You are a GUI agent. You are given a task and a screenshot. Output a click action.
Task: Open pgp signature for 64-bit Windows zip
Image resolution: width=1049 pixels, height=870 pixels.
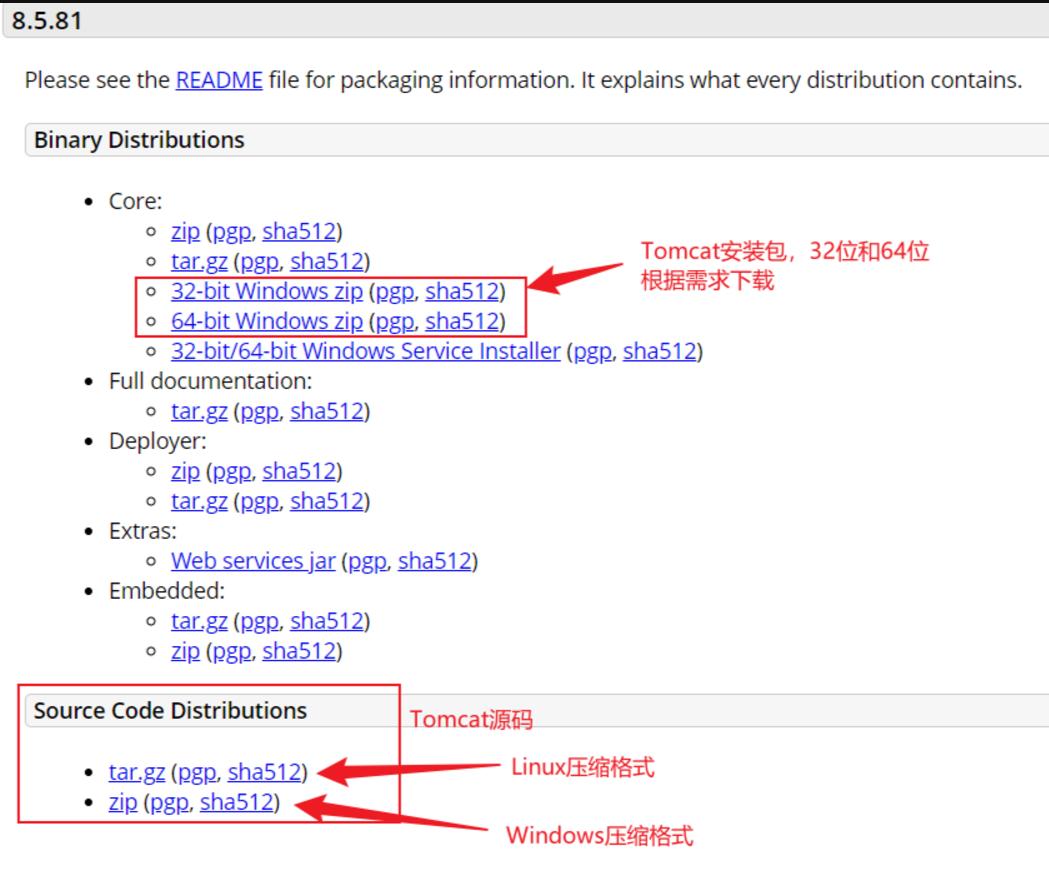click(395, 322)
